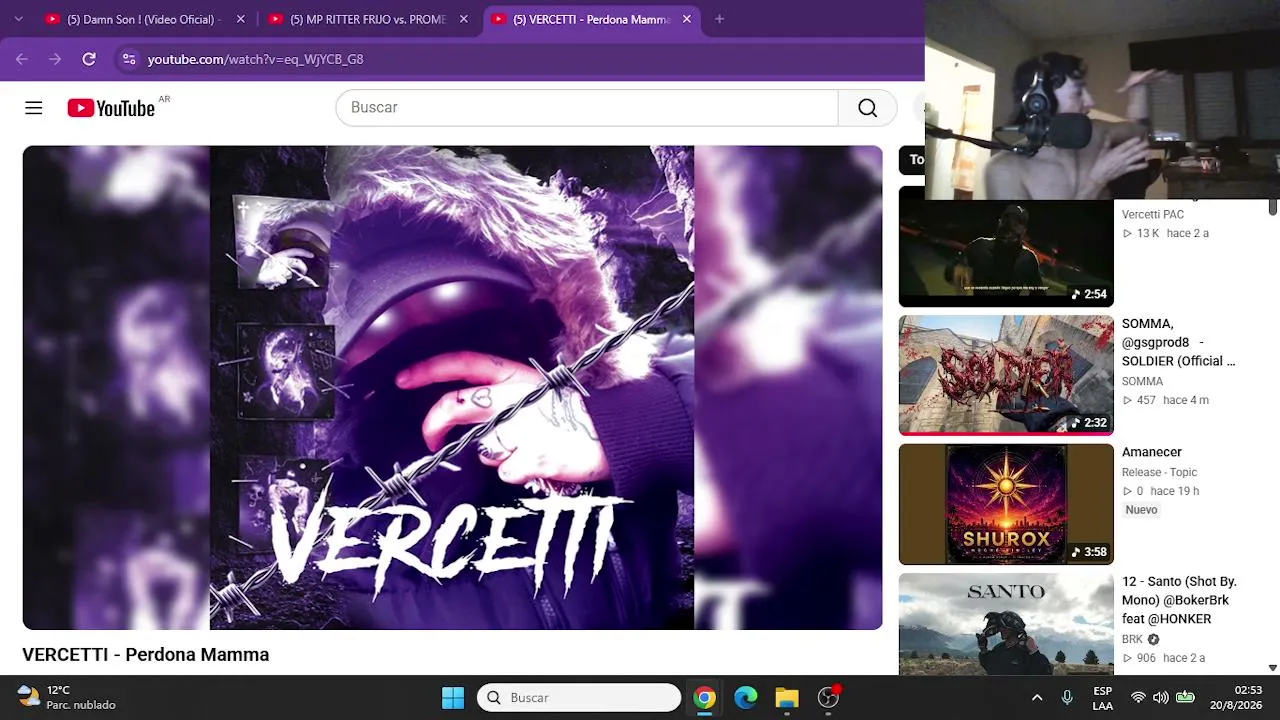This screenshot has height=720, width=1280.
Task: Switch to the MP RITTER FRIJO vs. PROME tab
Action: [x=368, y=19]
